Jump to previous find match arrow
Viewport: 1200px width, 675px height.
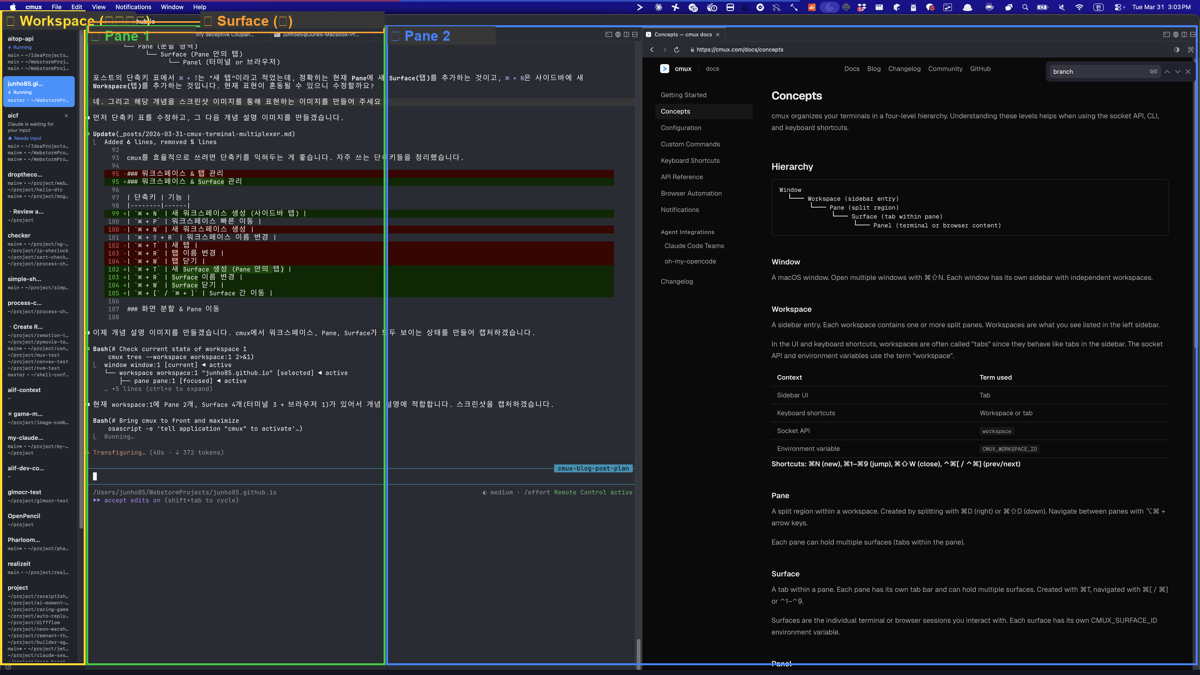(x=1166, y=72)
